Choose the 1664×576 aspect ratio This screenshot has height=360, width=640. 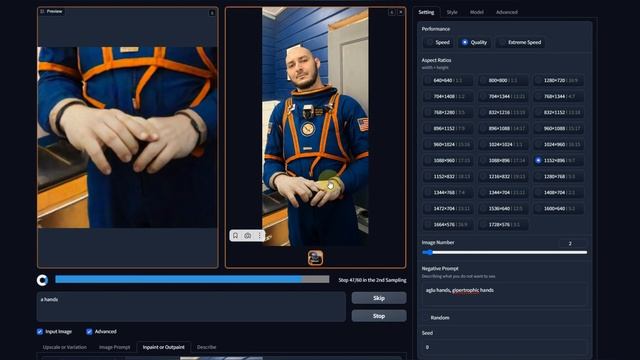pos(448,224)
